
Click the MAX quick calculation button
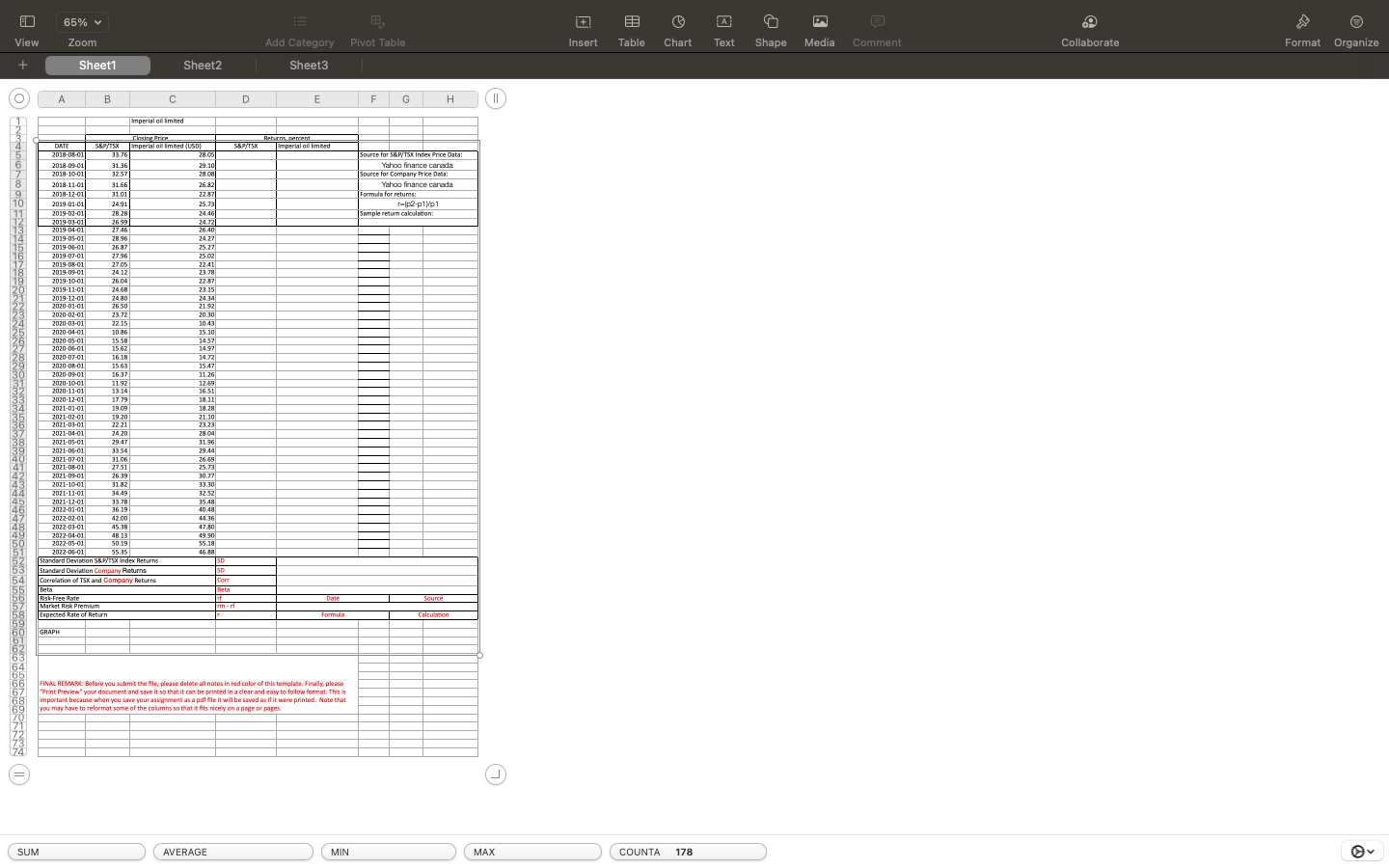(532, 852)
